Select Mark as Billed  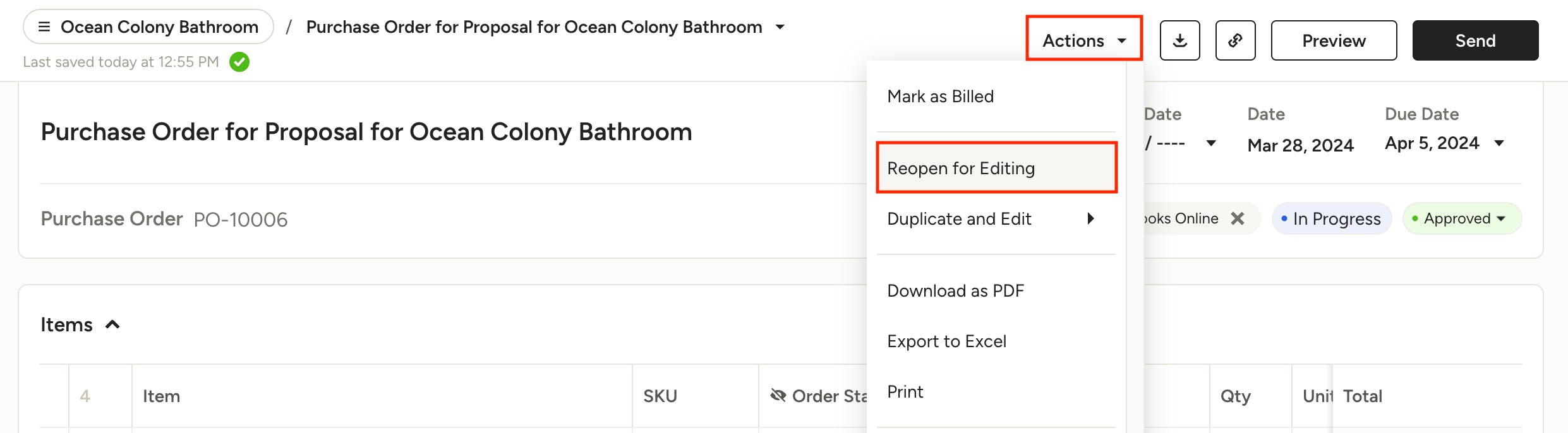click(940, 97)
